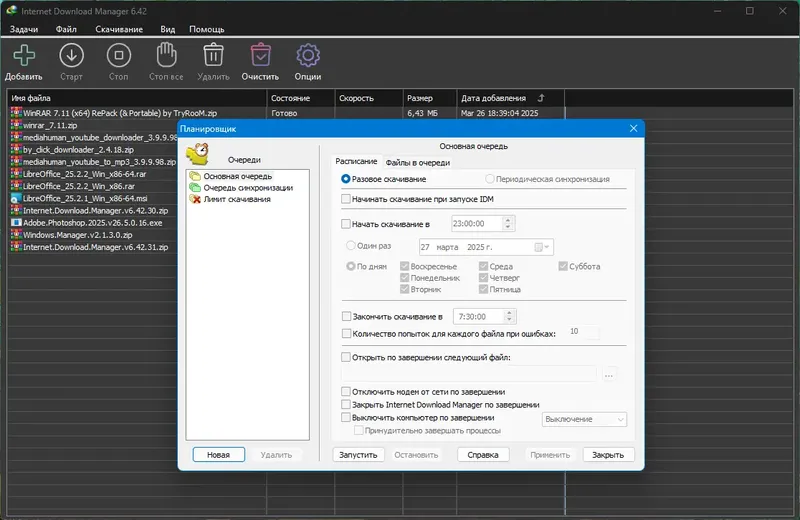This screenshot has height=520, width=800.
Task: Open Опции gear icon
Action: pos(308,55)
